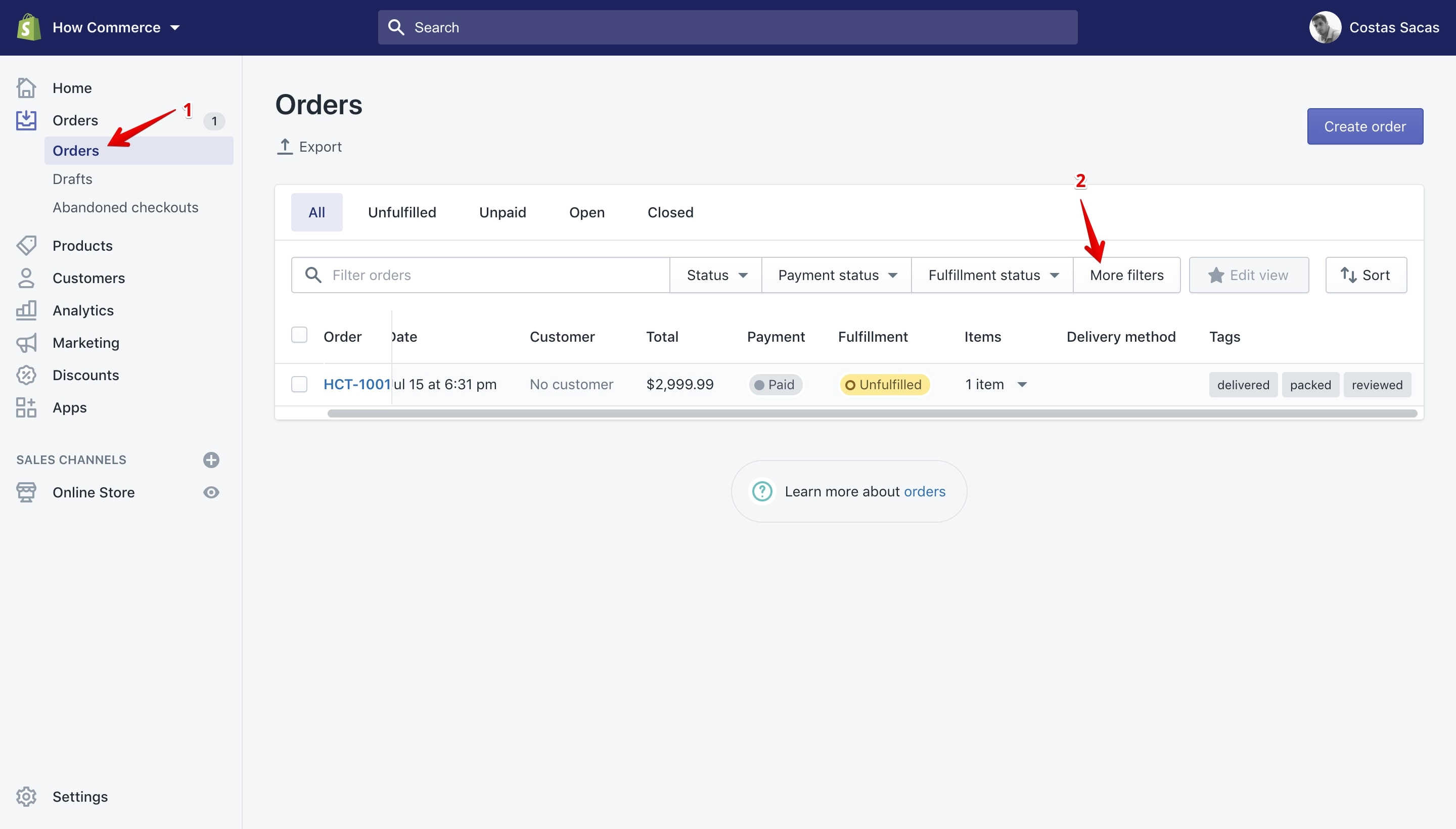Image resolution: width=1456 pixels, height=829 pixels.
Task: Select the Orders sub-item in sidebar
Action: tap(139, 150)
